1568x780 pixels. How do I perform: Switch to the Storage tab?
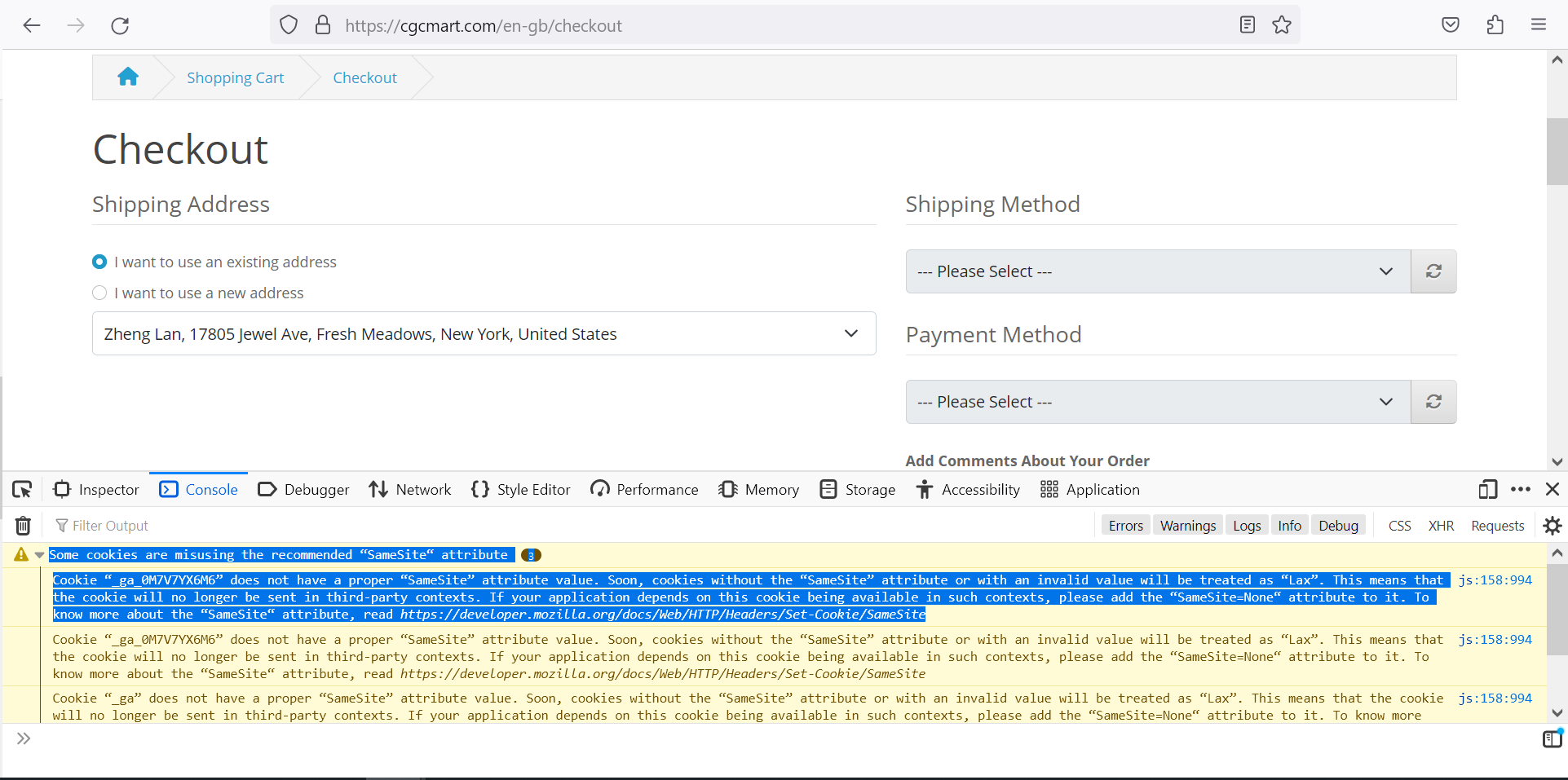click(857, 489)
